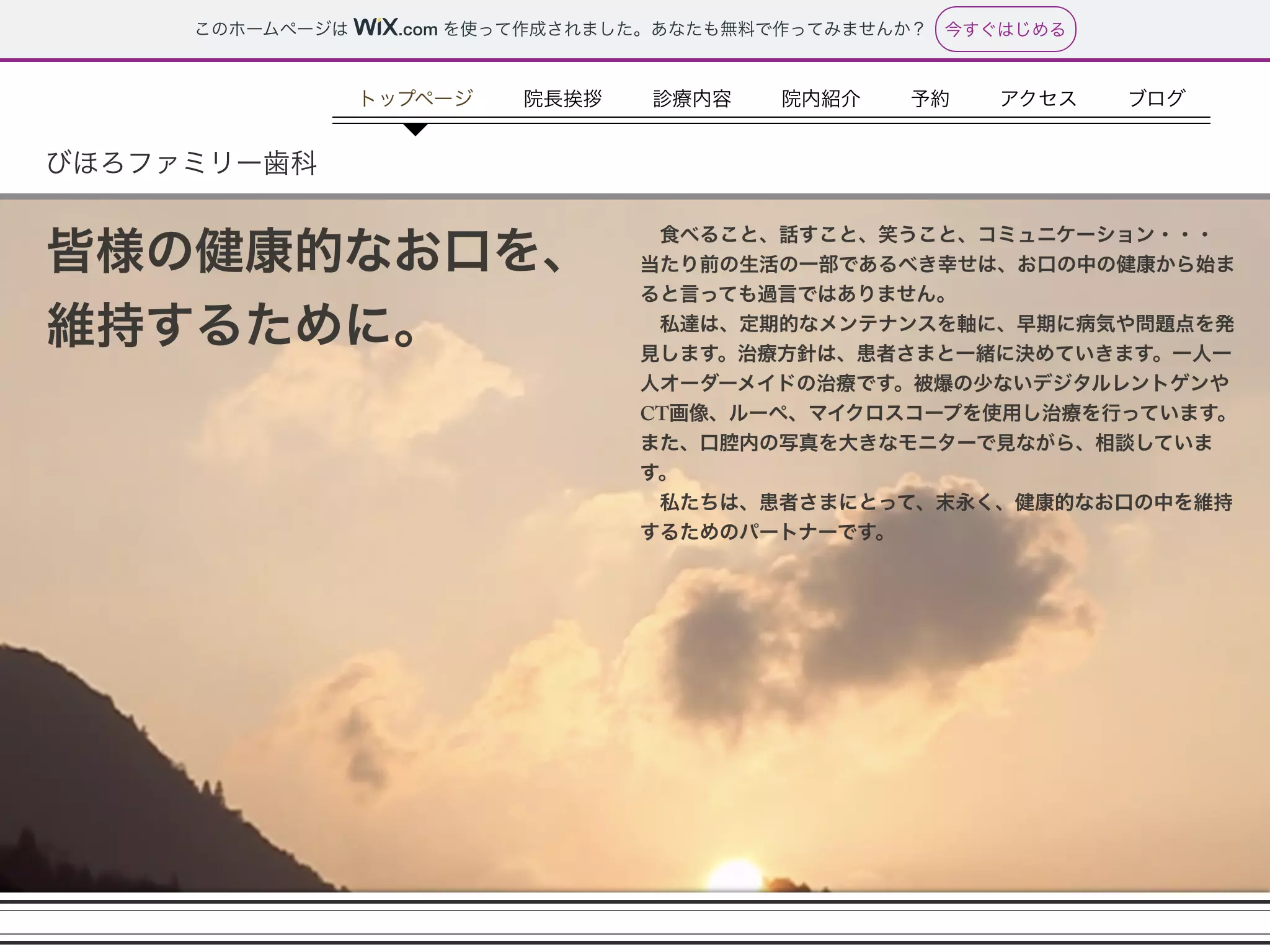Click the sentence starting 私達は、定期的なメンテナンス

[x=936, y=397]
